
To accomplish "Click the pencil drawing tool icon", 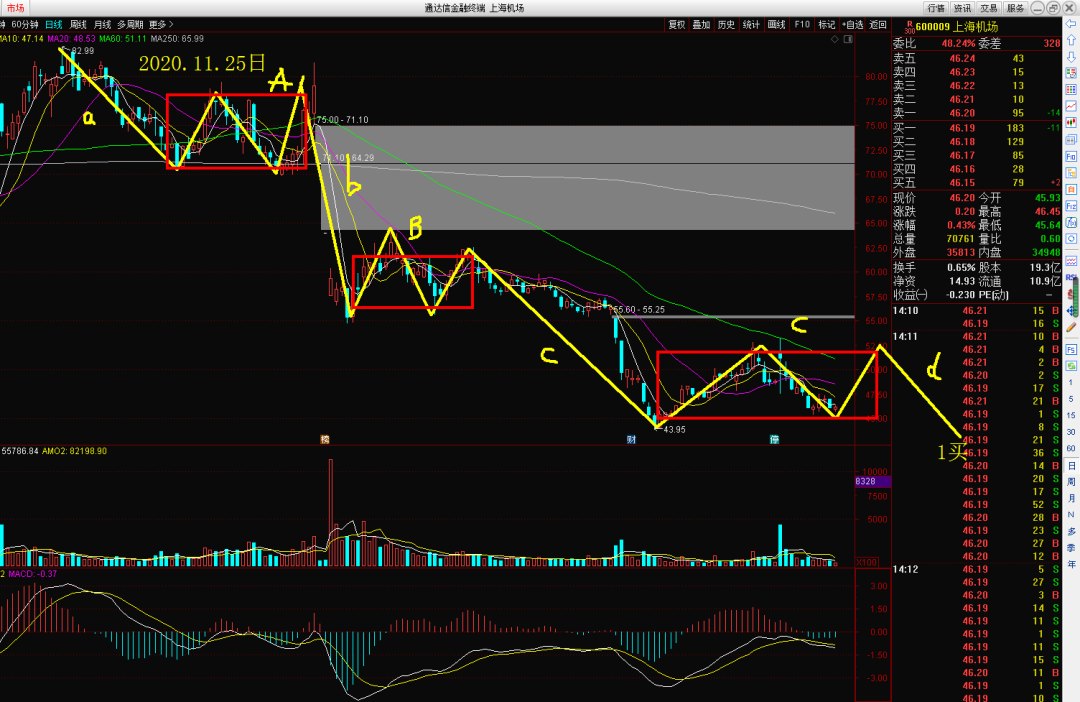I will click(1071, 328).
